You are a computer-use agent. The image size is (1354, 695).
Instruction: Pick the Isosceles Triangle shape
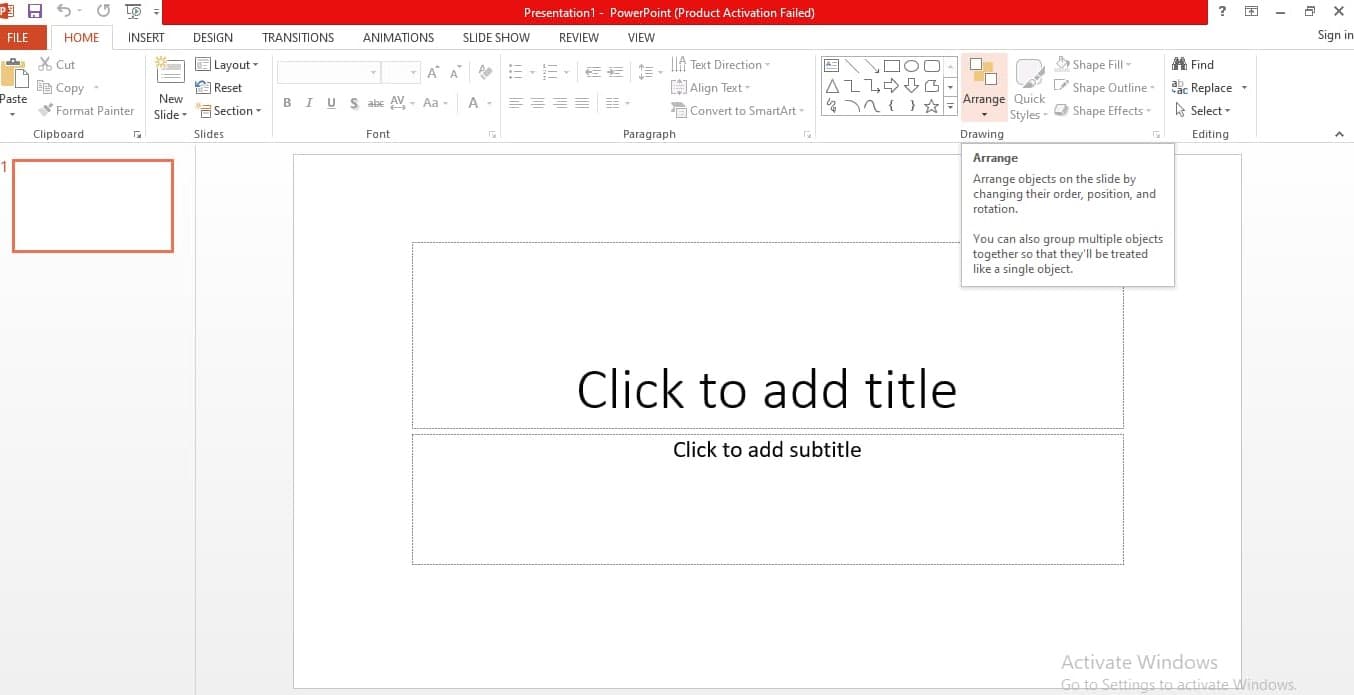coord(831,86)
